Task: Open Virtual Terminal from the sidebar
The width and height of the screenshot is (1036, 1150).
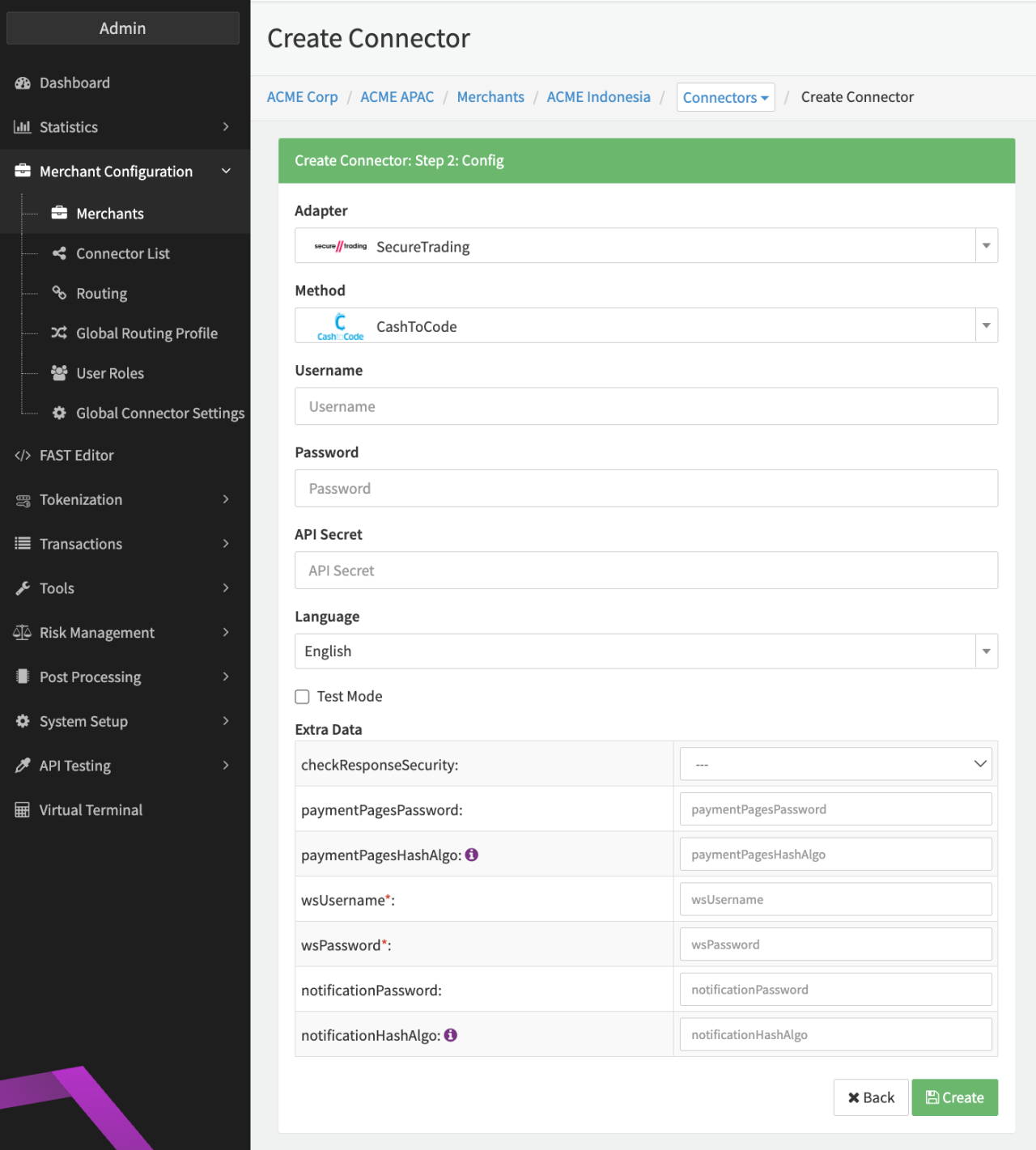Action: pyautogui.click(x=91, y=810)
